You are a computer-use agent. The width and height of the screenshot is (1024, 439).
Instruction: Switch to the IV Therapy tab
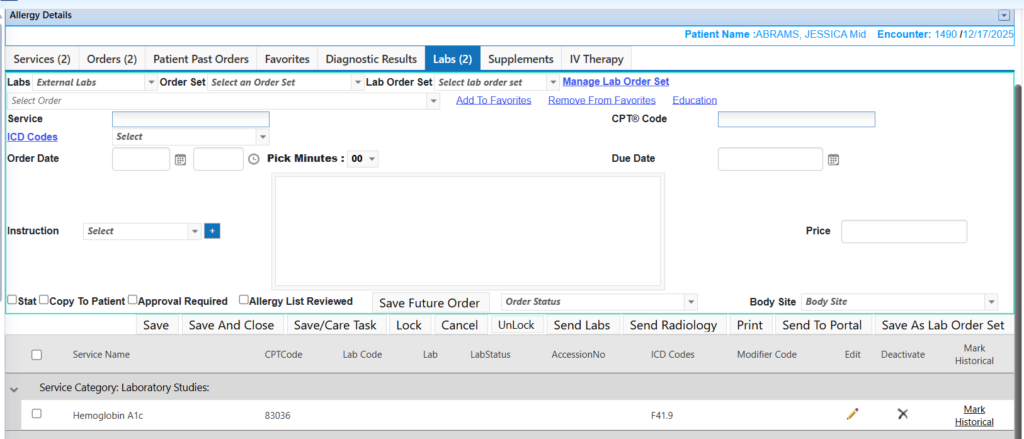[x=596, y=59]
